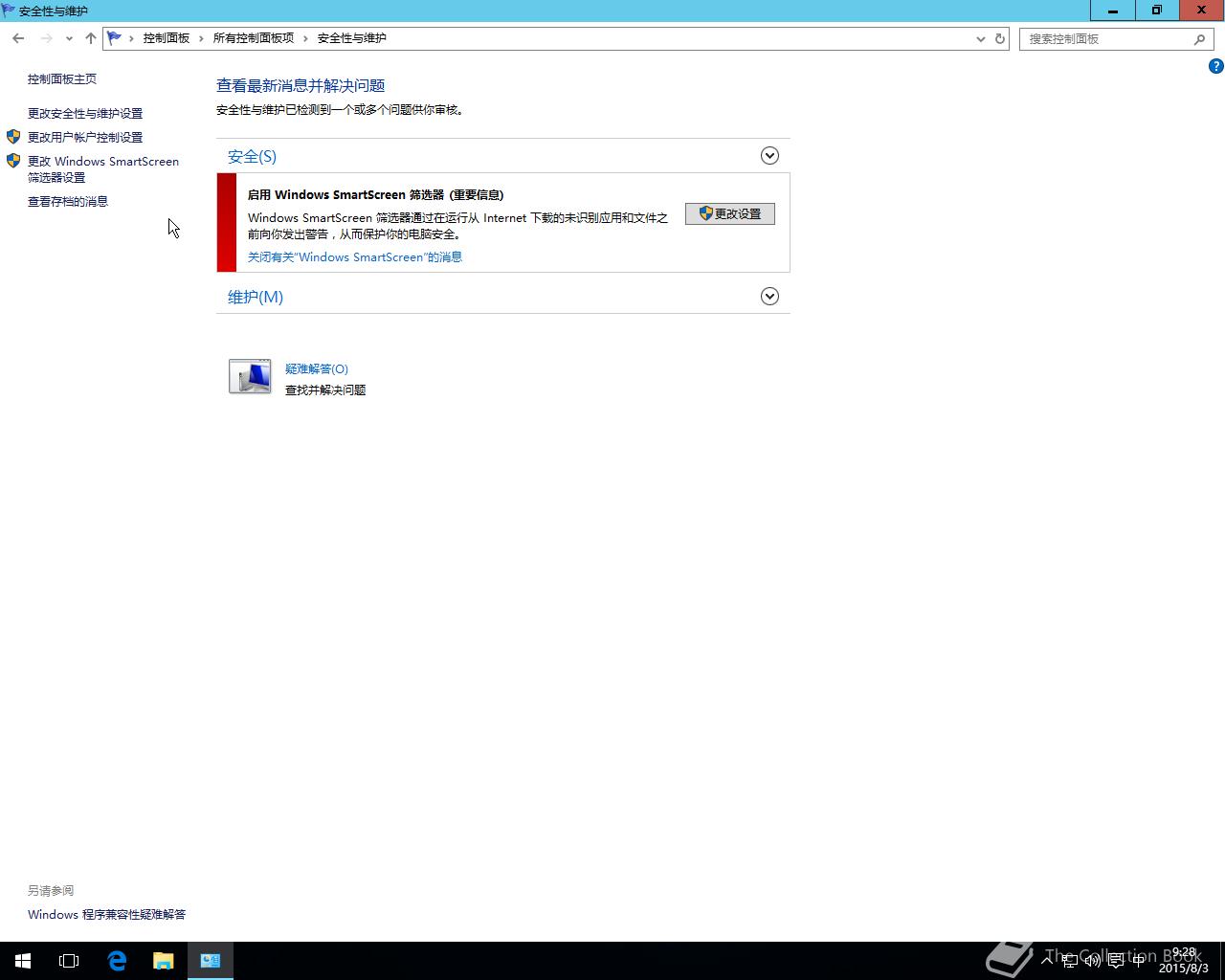Open the recent locations dropdown arrow
Viewport: 1225px width, 980px height.
(69, 38)
